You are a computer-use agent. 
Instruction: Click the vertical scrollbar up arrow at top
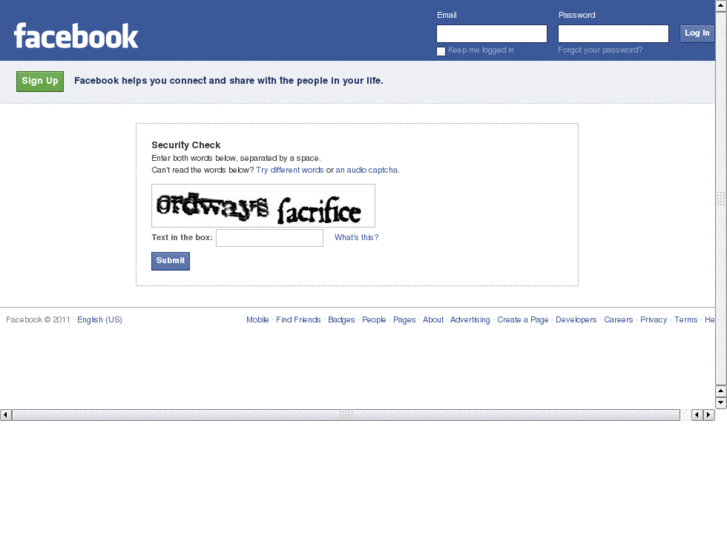721,6
